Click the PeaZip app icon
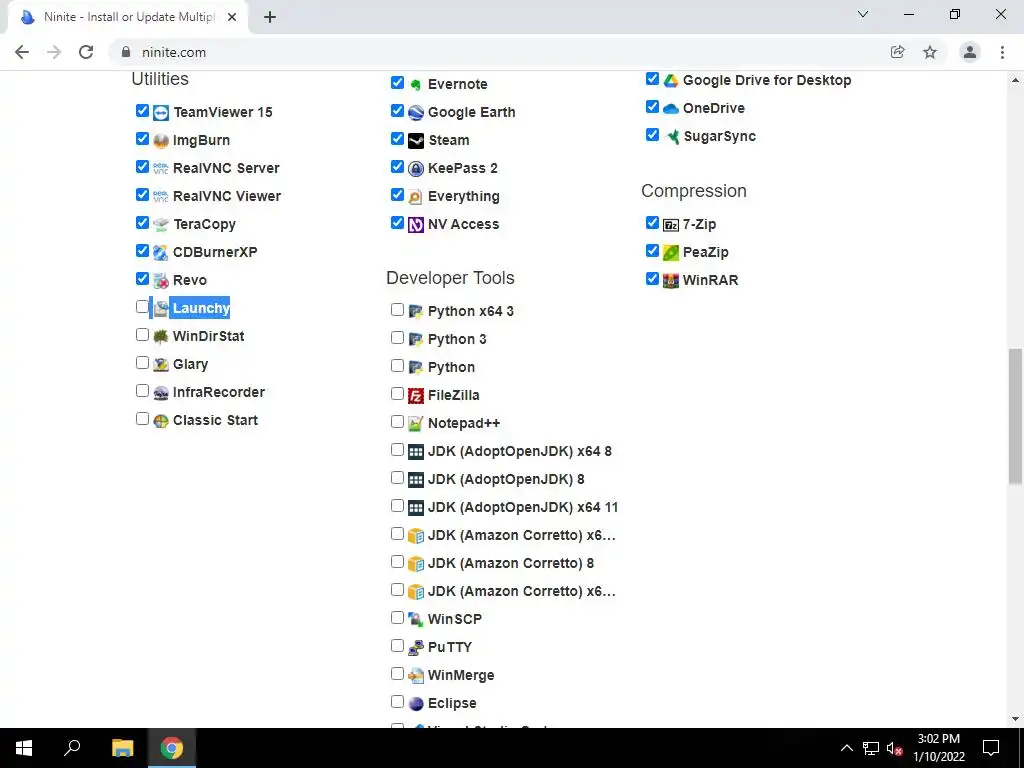 tap(671, 253)
